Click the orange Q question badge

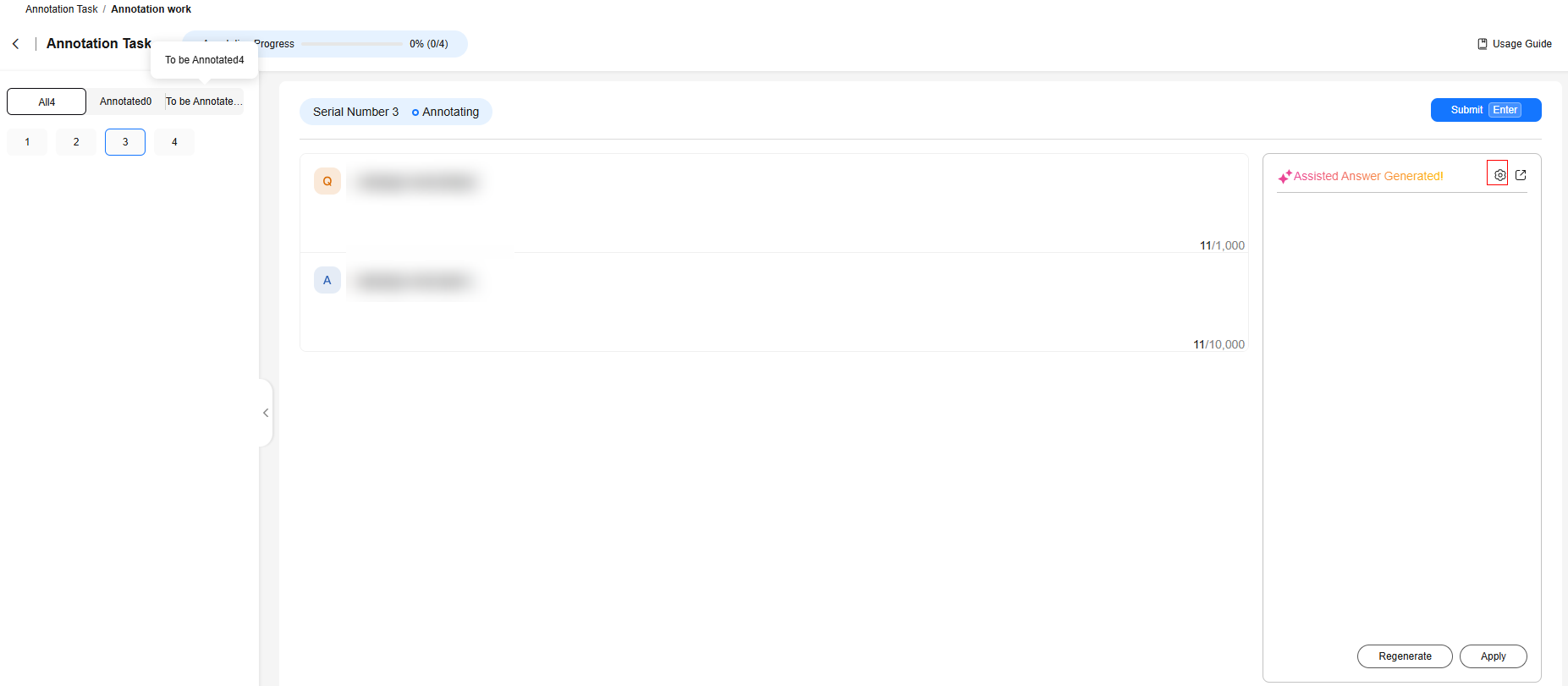[327, 181]
